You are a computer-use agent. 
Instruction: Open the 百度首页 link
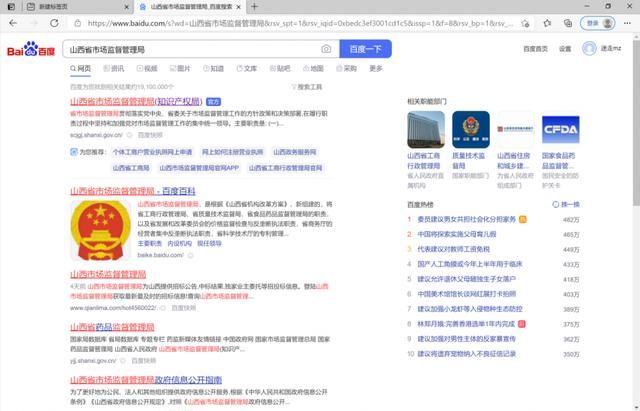[536, 49]
